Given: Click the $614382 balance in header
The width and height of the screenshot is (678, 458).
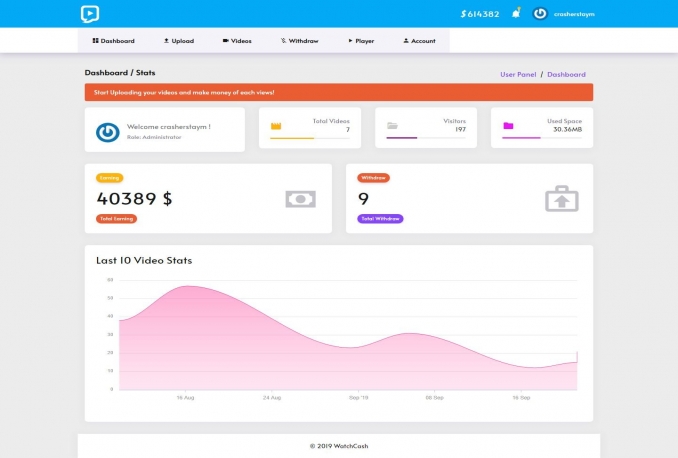Looking at the screenshot, I should click(480, 14).
